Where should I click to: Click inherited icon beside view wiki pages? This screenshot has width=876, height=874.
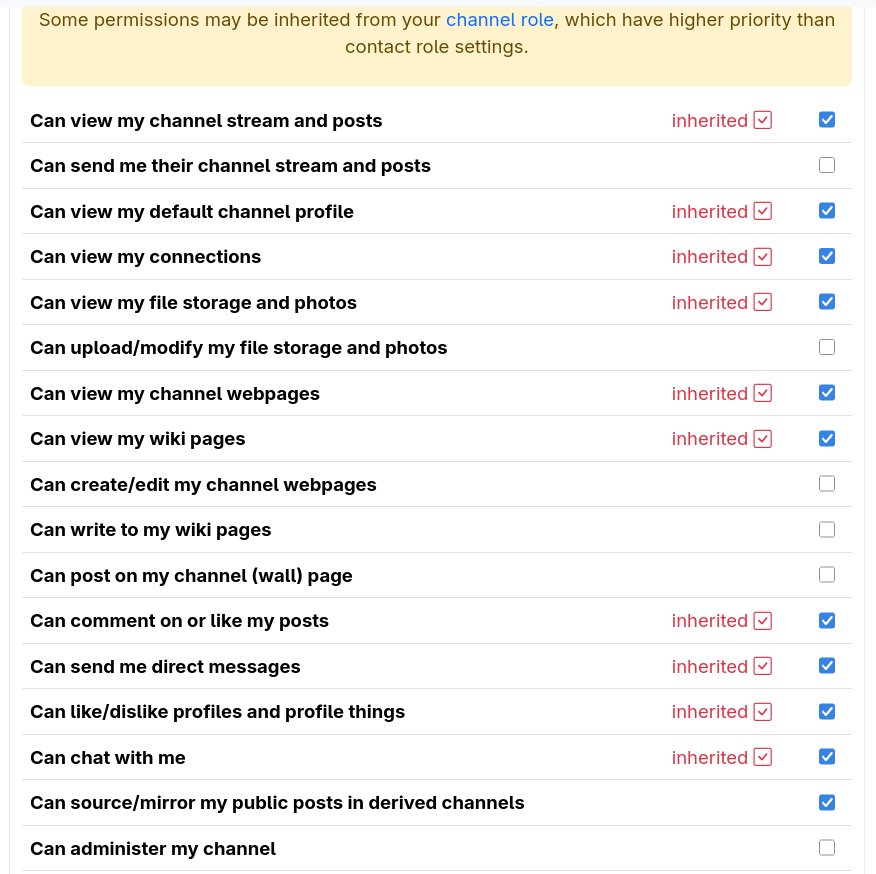(763, 439)
